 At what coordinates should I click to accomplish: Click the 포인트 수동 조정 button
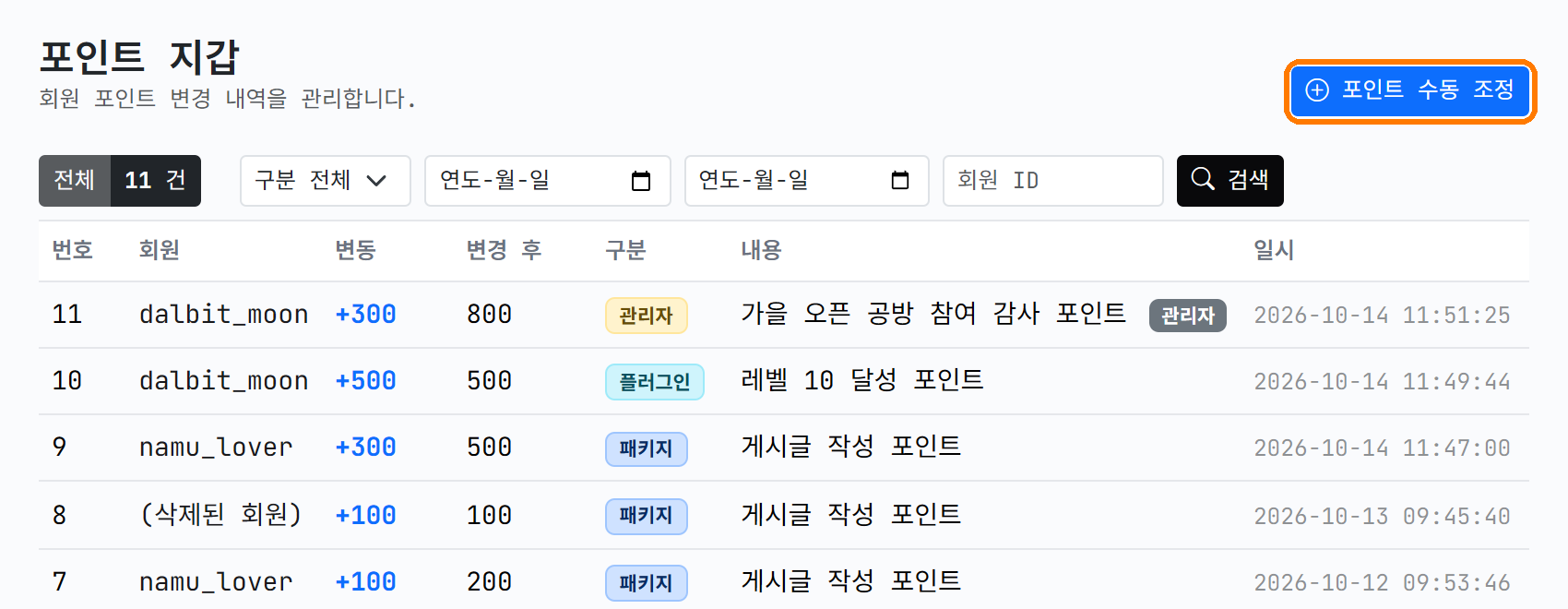1409,90
